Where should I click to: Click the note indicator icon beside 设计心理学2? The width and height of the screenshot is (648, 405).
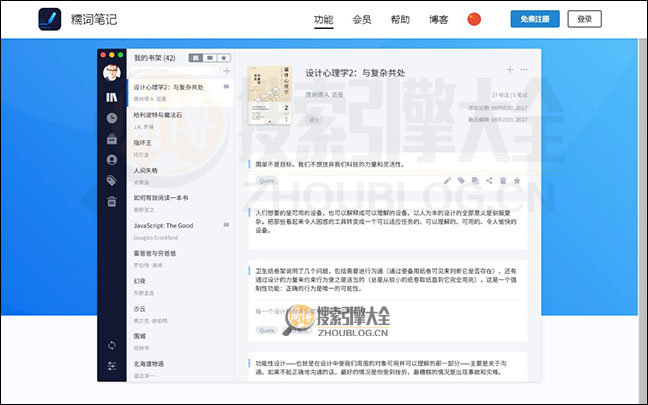pos(226,86)
